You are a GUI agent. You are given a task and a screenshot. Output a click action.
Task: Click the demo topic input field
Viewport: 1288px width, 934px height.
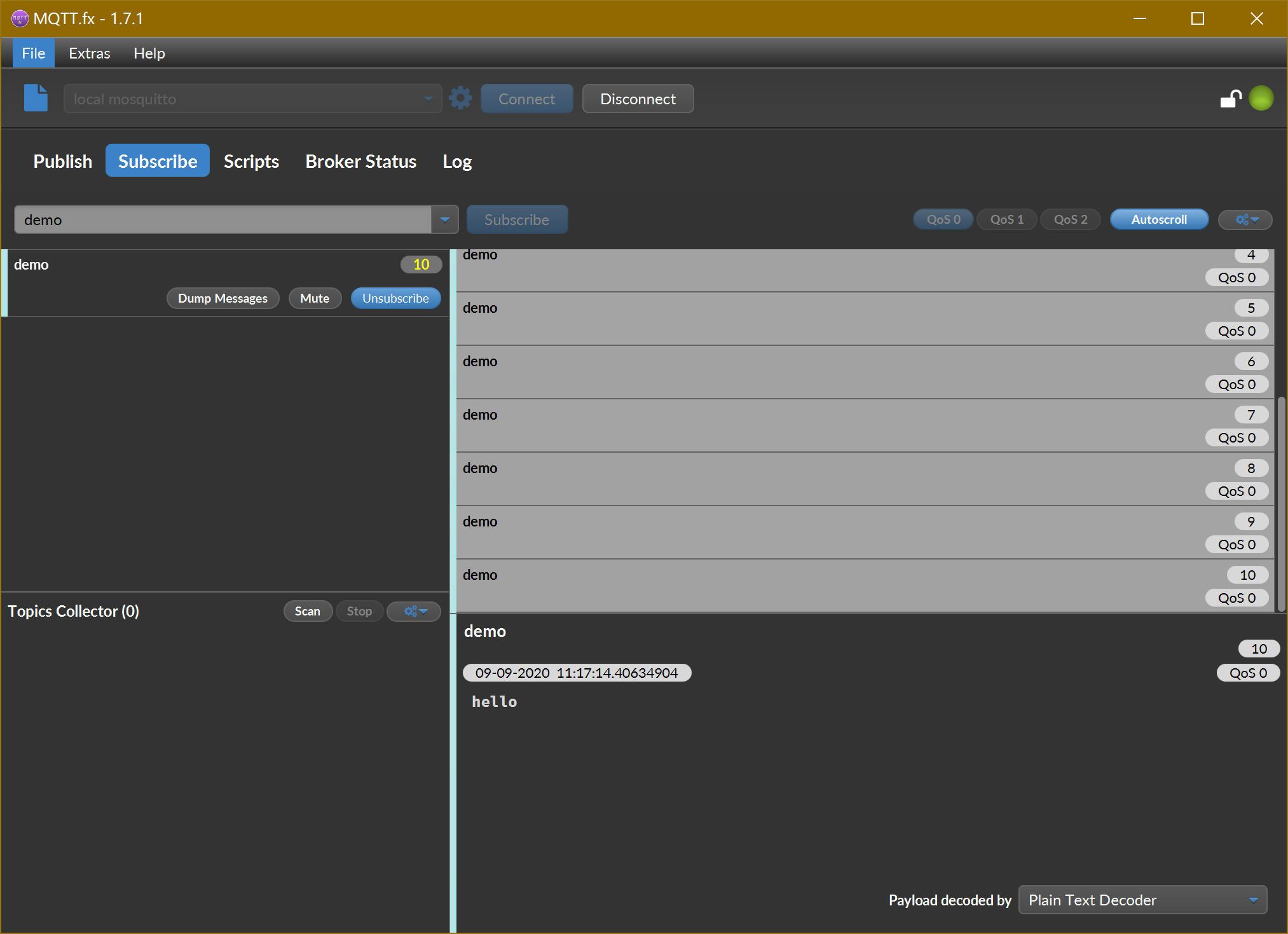tap(223, 219)
